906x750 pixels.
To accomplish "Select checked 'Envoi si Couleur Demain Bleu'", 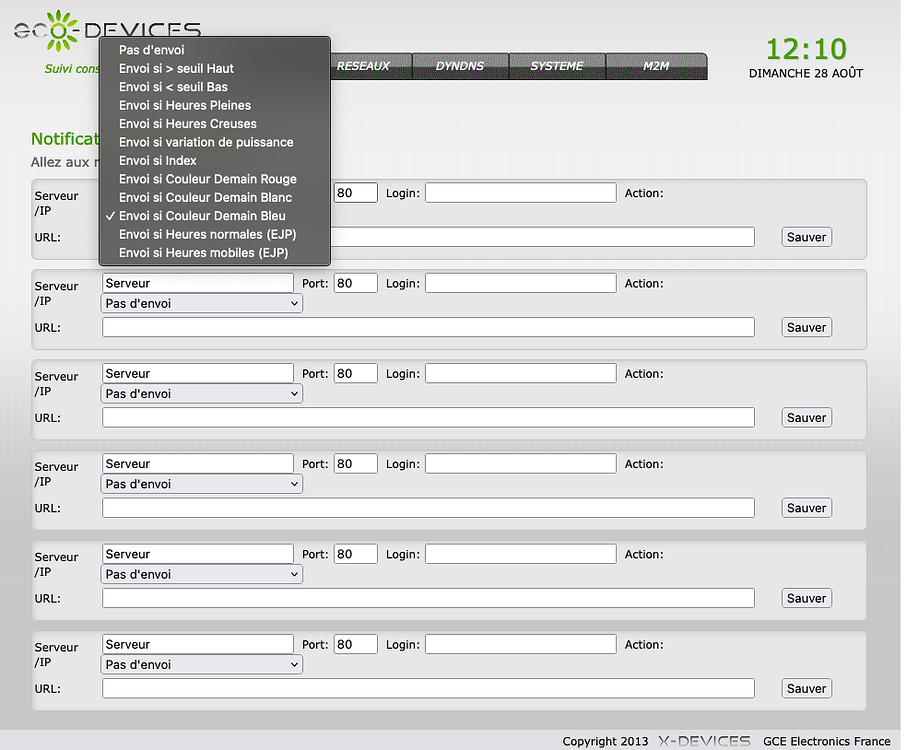I will coord(202,216).
